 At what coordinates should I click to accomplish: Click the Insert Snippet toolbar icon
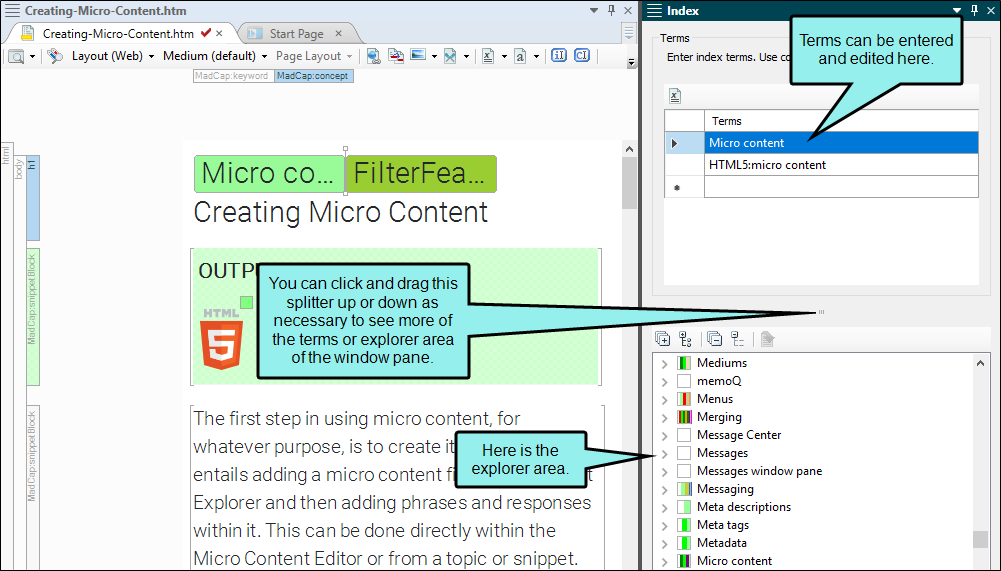[450, 56]
